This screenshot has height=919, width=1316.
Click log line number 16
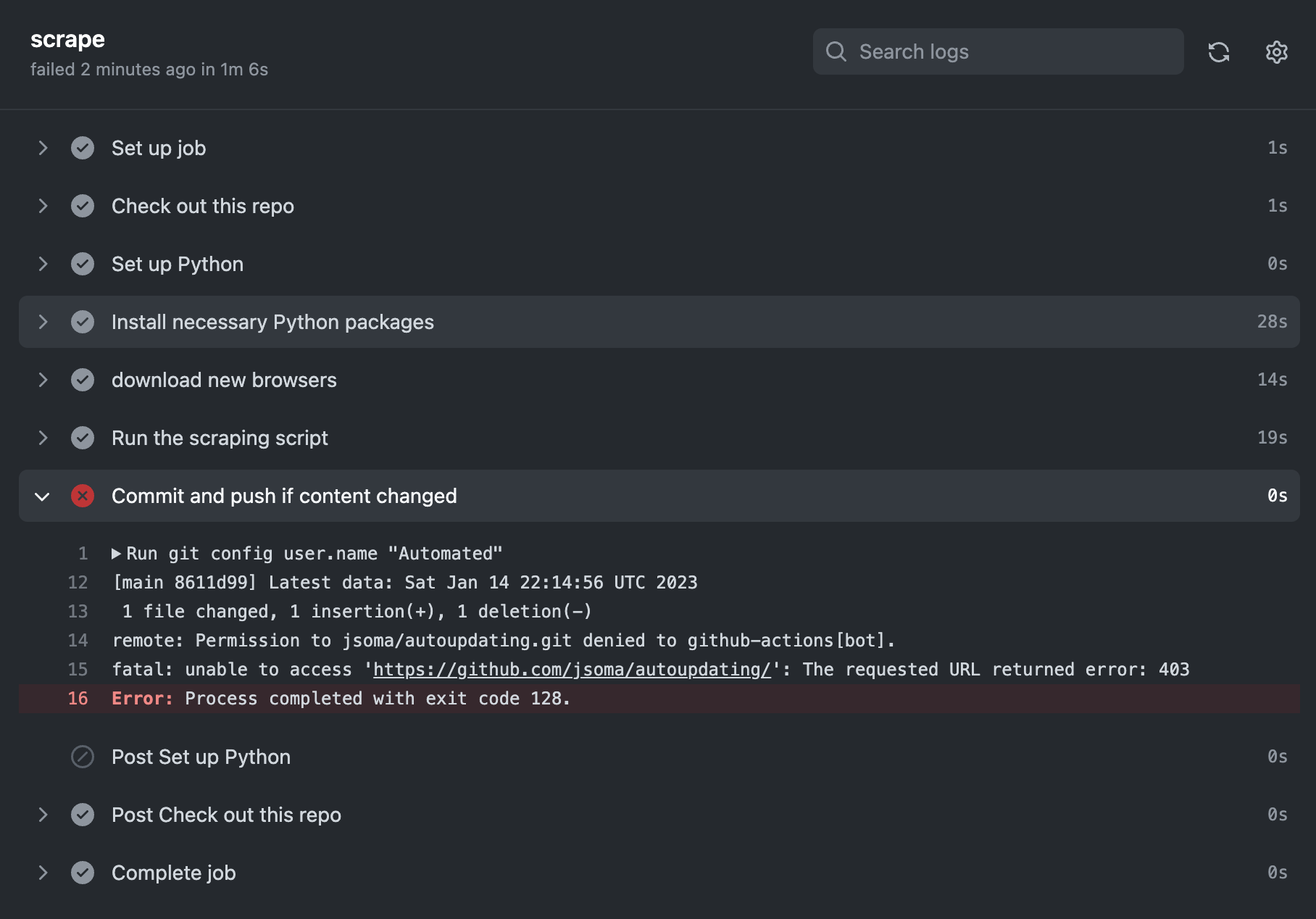coord(78,699)
